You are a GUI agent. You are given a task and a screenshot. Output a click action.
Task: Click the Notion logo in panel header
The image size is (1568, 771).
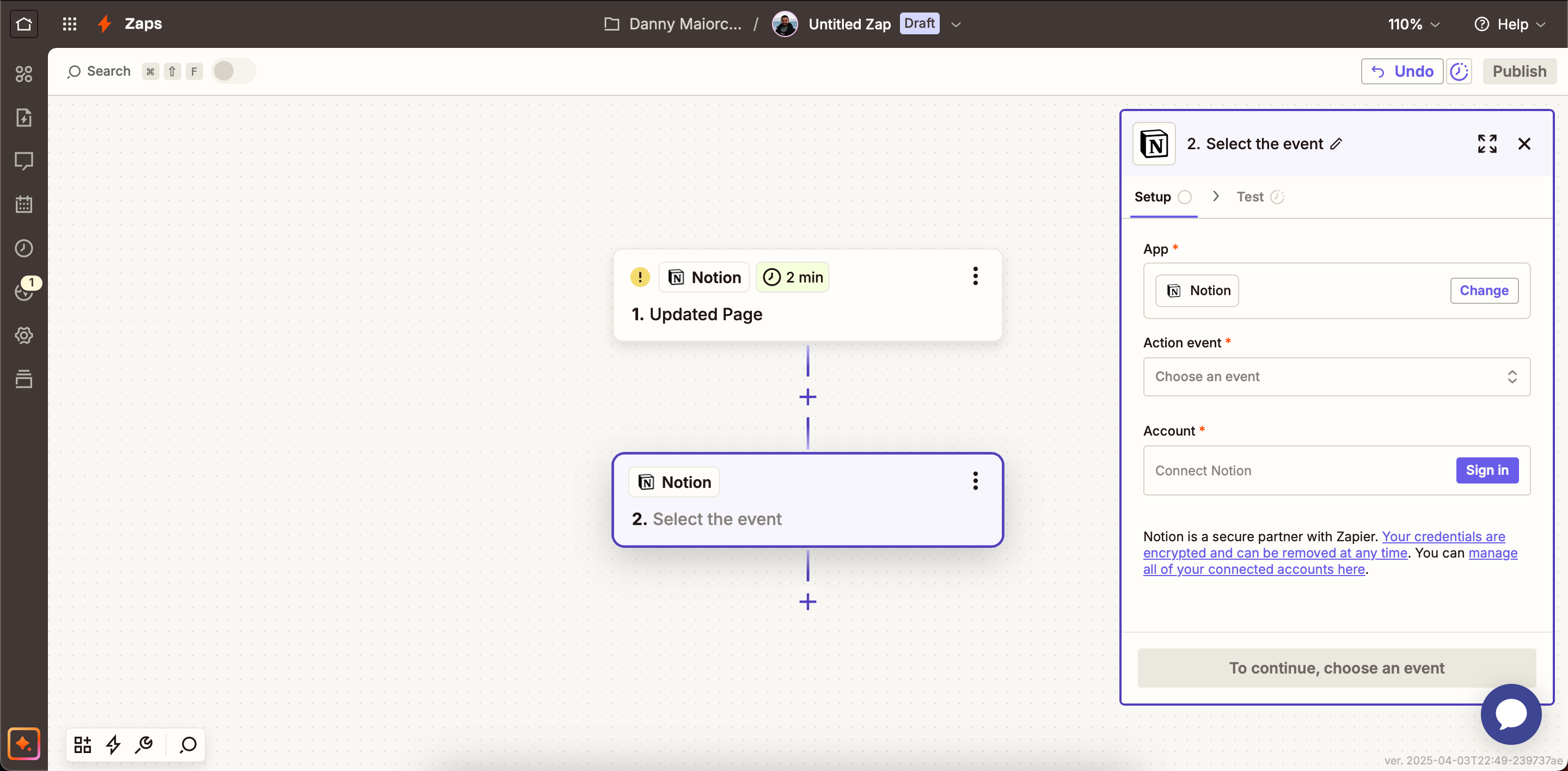[x=1154, y=144]
